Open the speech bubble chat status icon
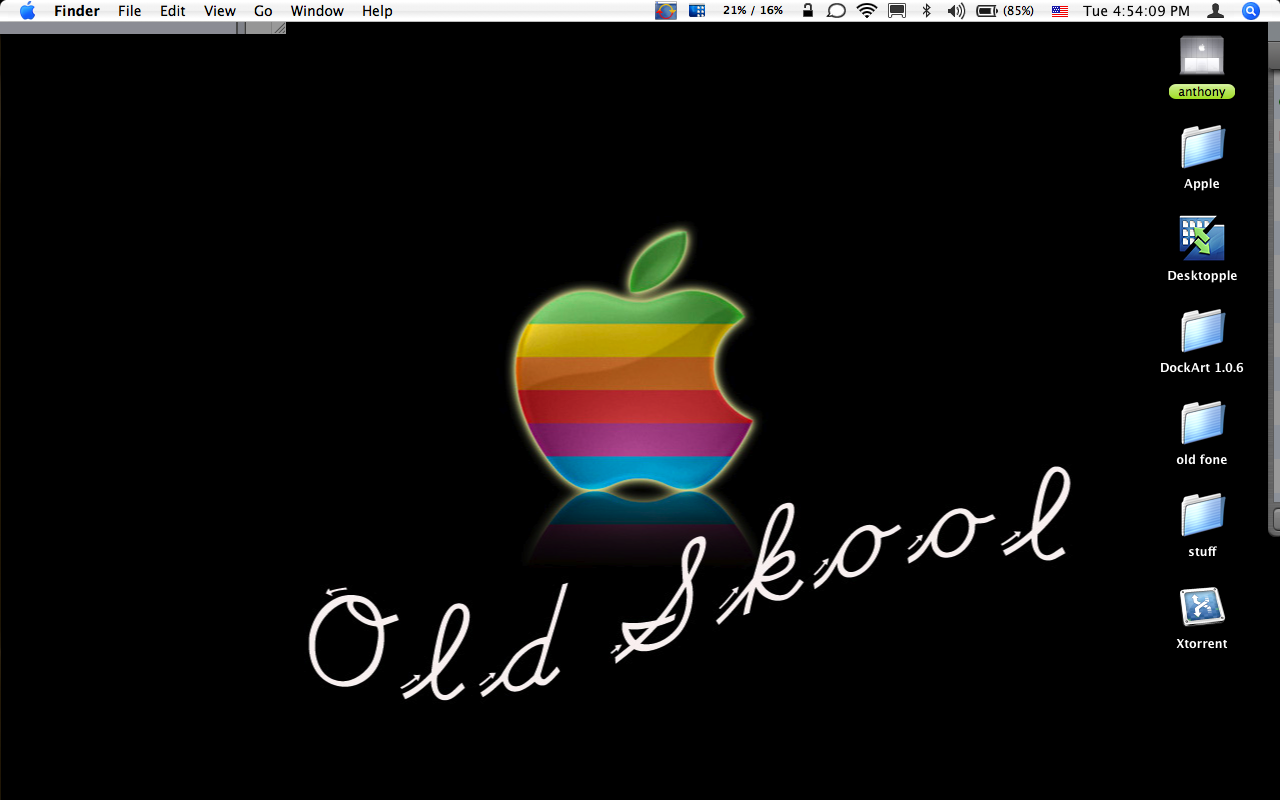The image size is (1280, 800). [x=836, y=11]
